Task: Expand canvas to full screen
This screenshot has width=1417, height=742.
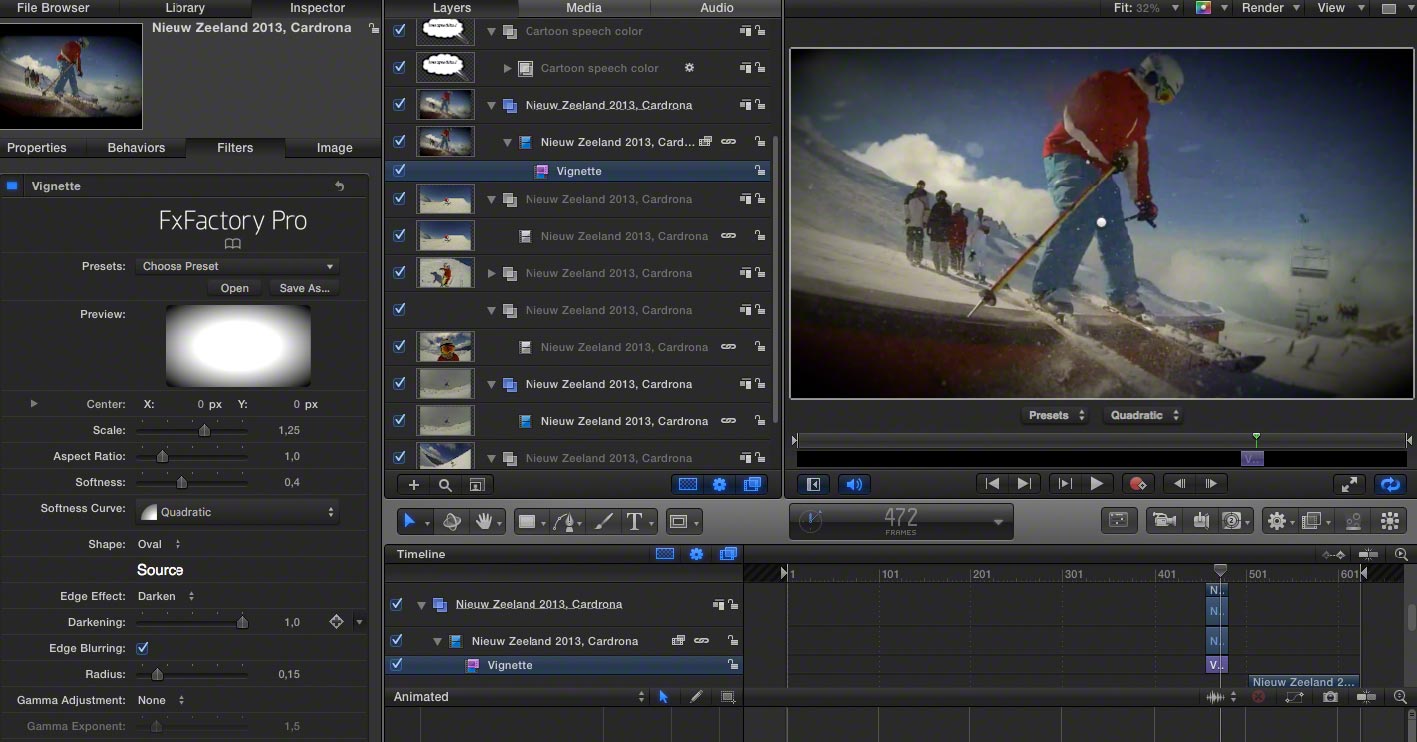Action: tap(1350, 484)
